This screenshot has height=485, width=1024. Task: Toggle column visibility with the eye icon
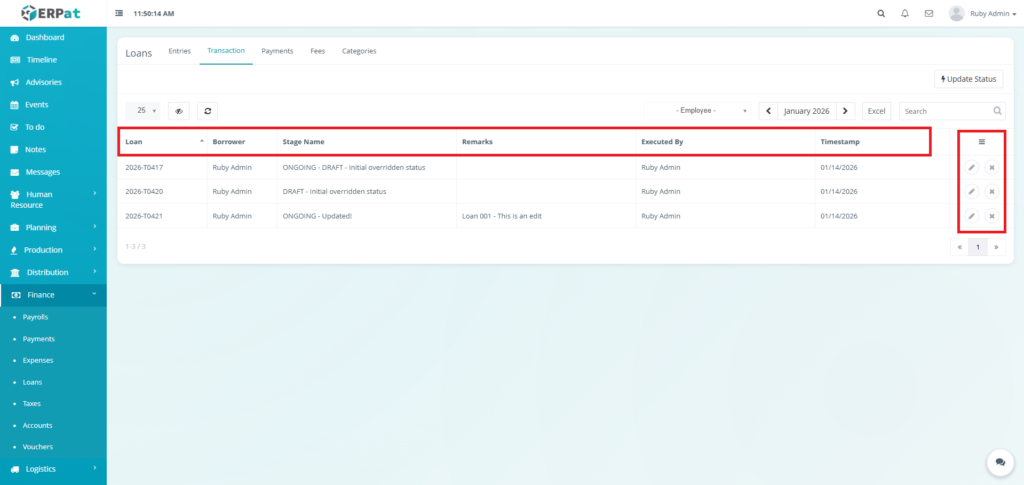point(179,111)
